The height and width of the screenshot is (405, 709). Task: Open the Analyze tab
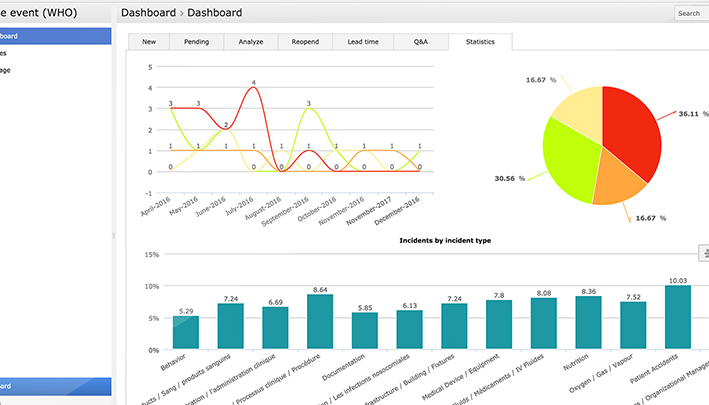(251, 42)
